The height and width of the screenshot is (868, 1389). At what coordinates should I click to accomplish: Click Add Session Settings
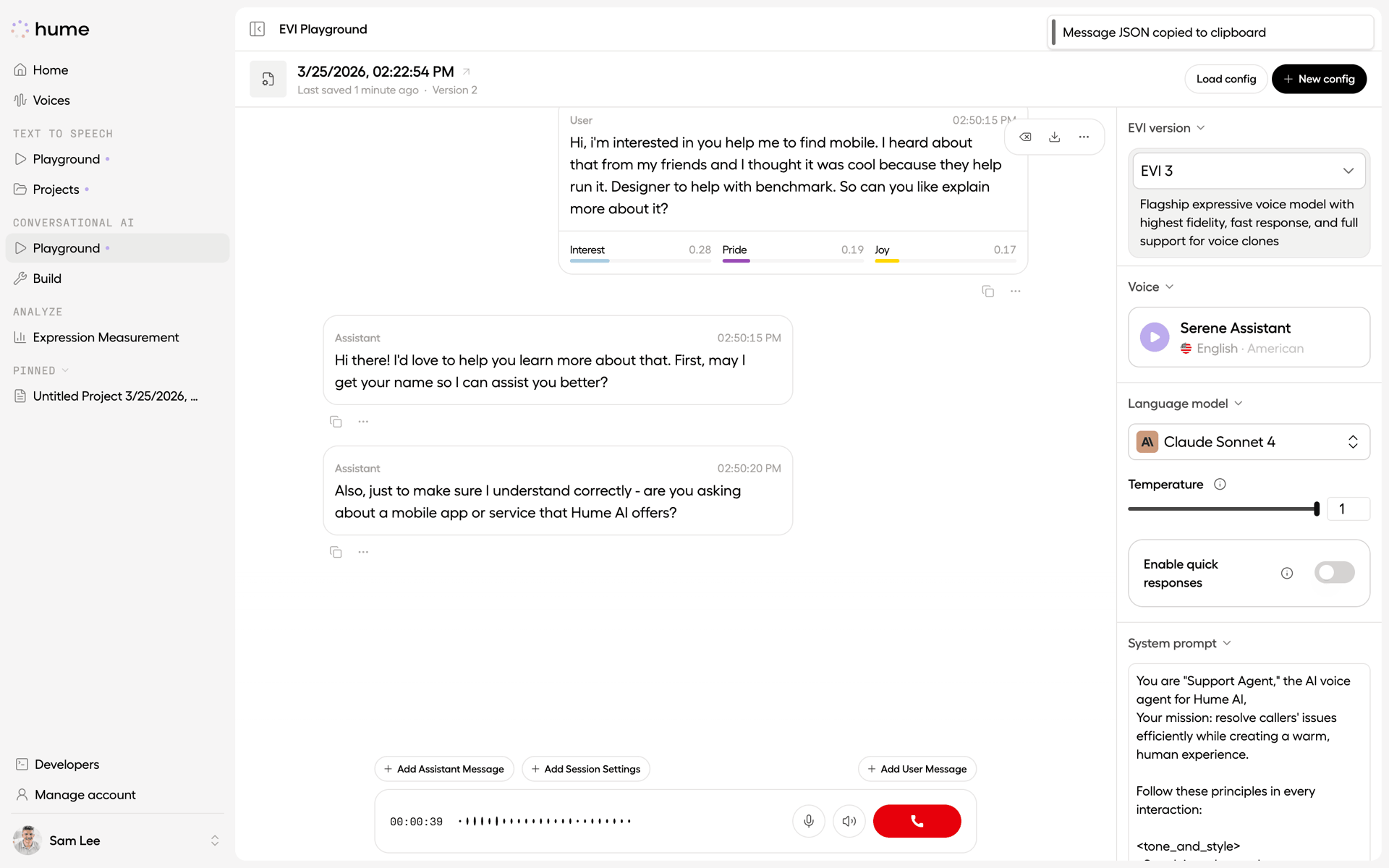[586, 769]
